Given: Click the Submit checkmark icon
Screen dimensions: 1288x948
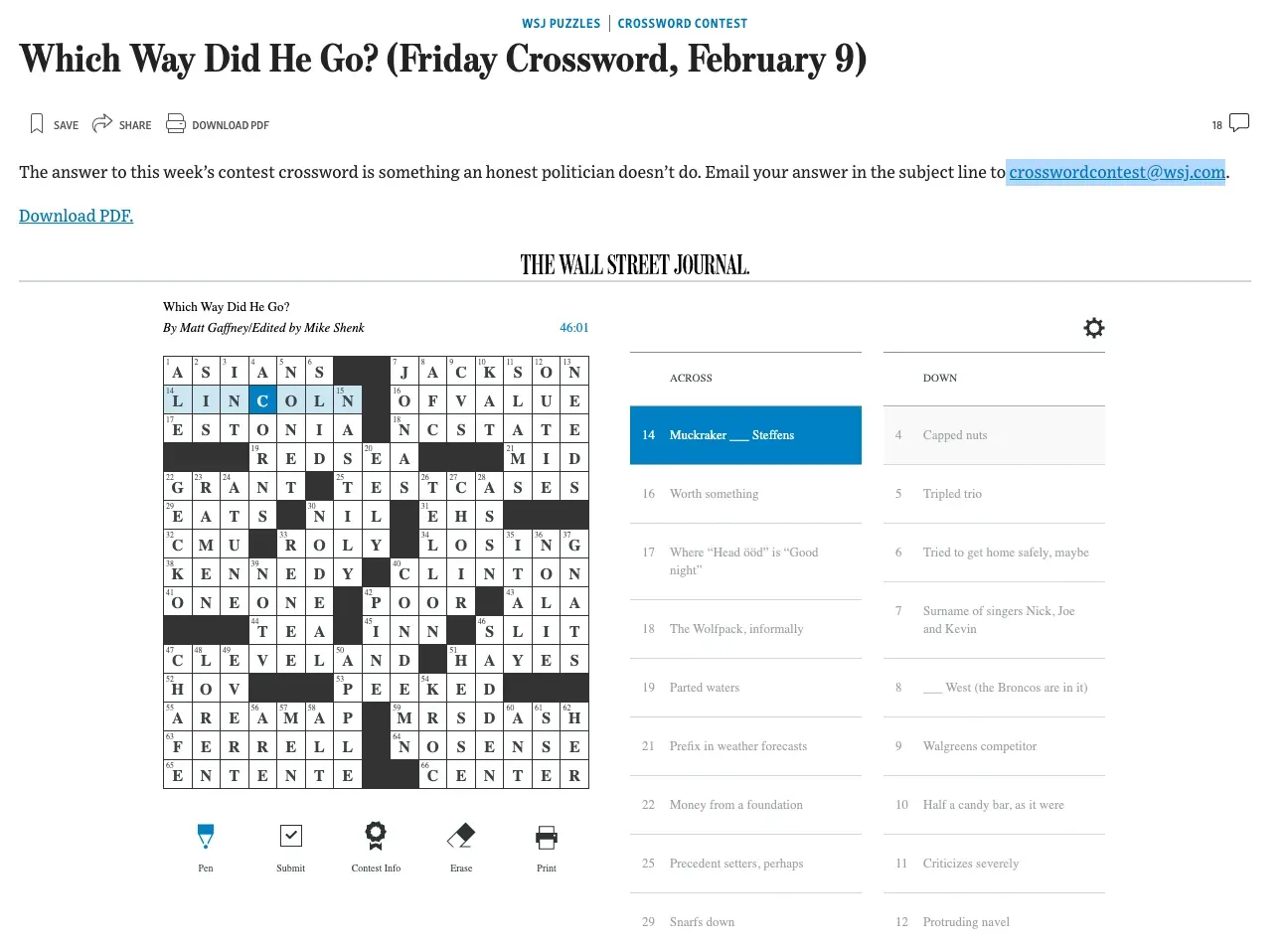Looking at the screenshot, I should pyautogui.click(x=291, y=837).
